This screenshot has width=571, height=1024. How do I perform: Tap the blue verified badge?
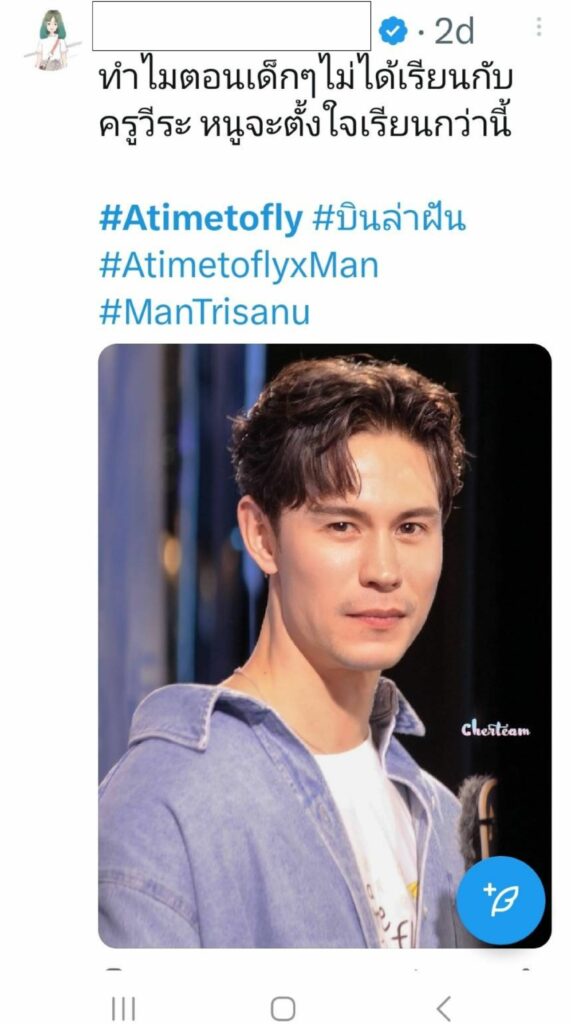[x=393, y=31]
